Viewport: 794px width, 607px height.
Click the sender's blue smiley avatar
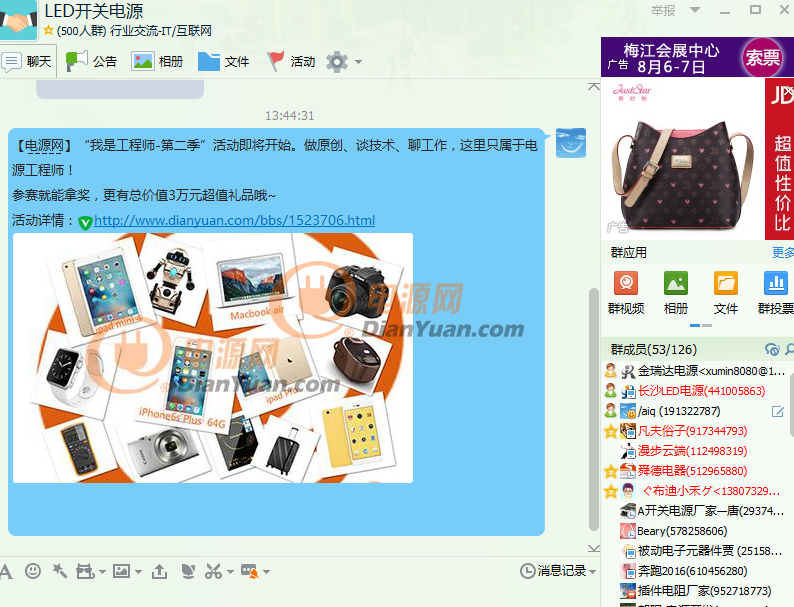click(571, 143)
